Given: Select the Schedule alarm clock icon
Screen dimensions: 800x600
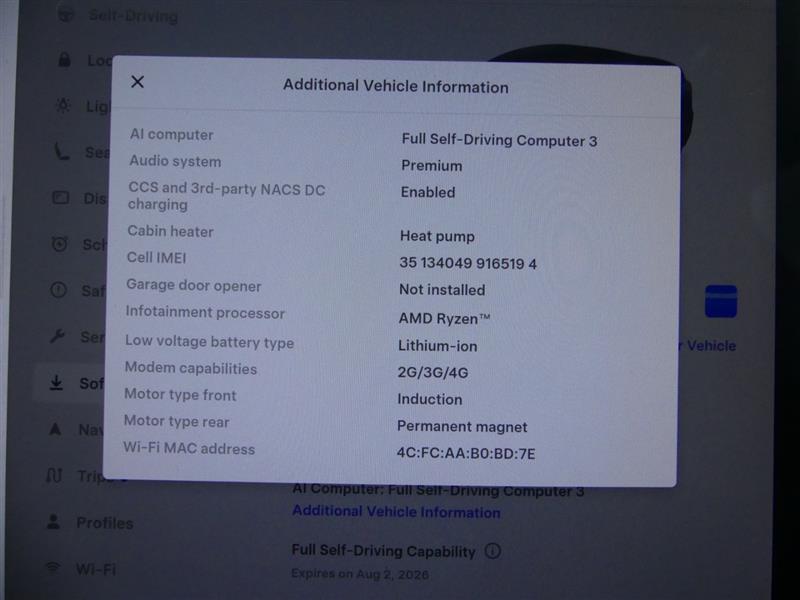Looking at the screenshot, I should [60, 243].
